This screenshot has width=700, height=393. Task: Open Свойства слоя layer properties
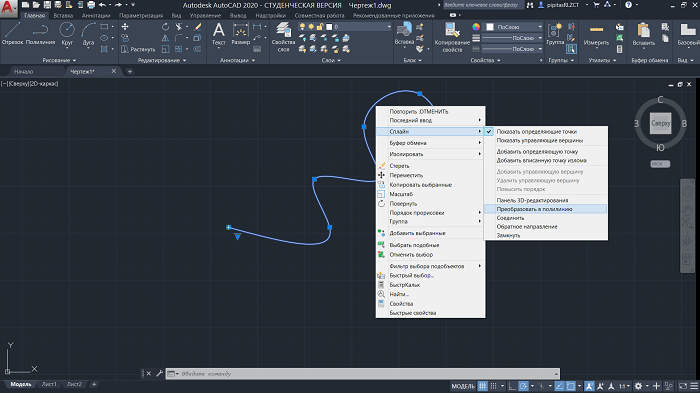pyautogui.click(x=283, y=37)
